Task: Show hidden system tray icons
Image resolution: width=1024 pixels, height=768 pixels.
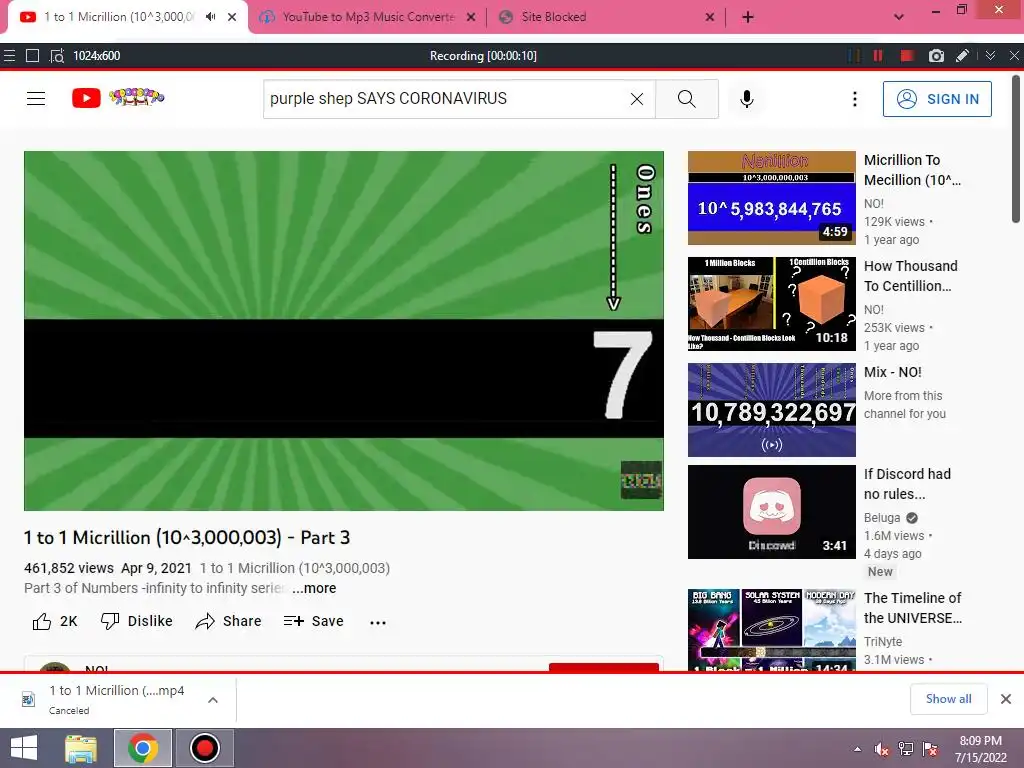Action: [857, 749]
